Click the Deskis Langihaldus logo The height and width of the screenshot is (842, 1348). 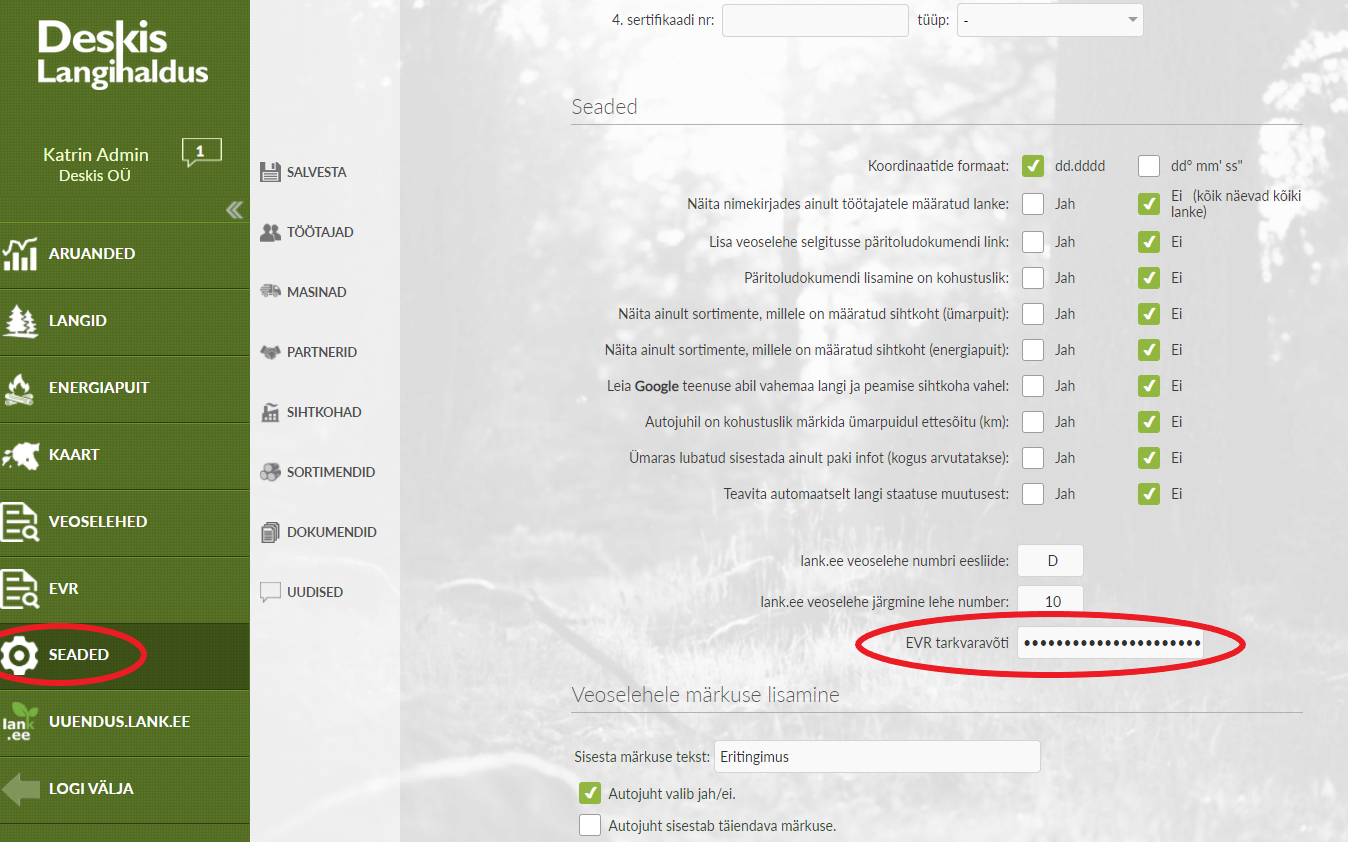[x=123, y=54]
